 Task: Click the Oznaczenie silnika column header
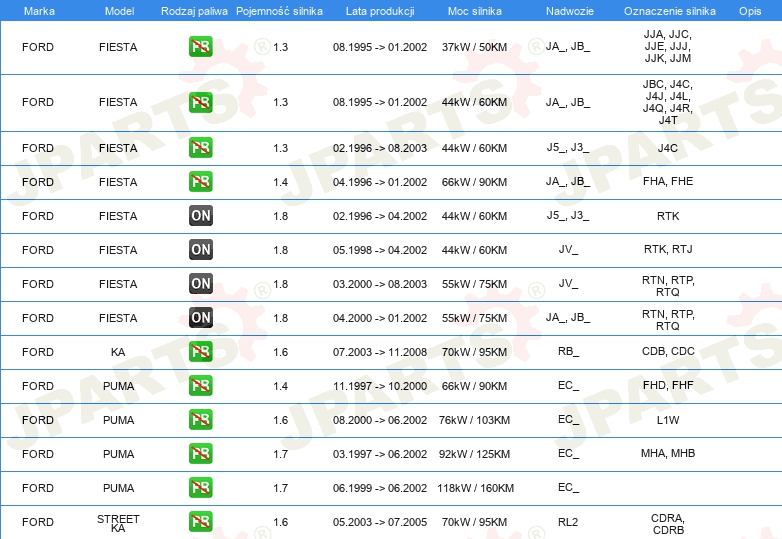point(669,11)
